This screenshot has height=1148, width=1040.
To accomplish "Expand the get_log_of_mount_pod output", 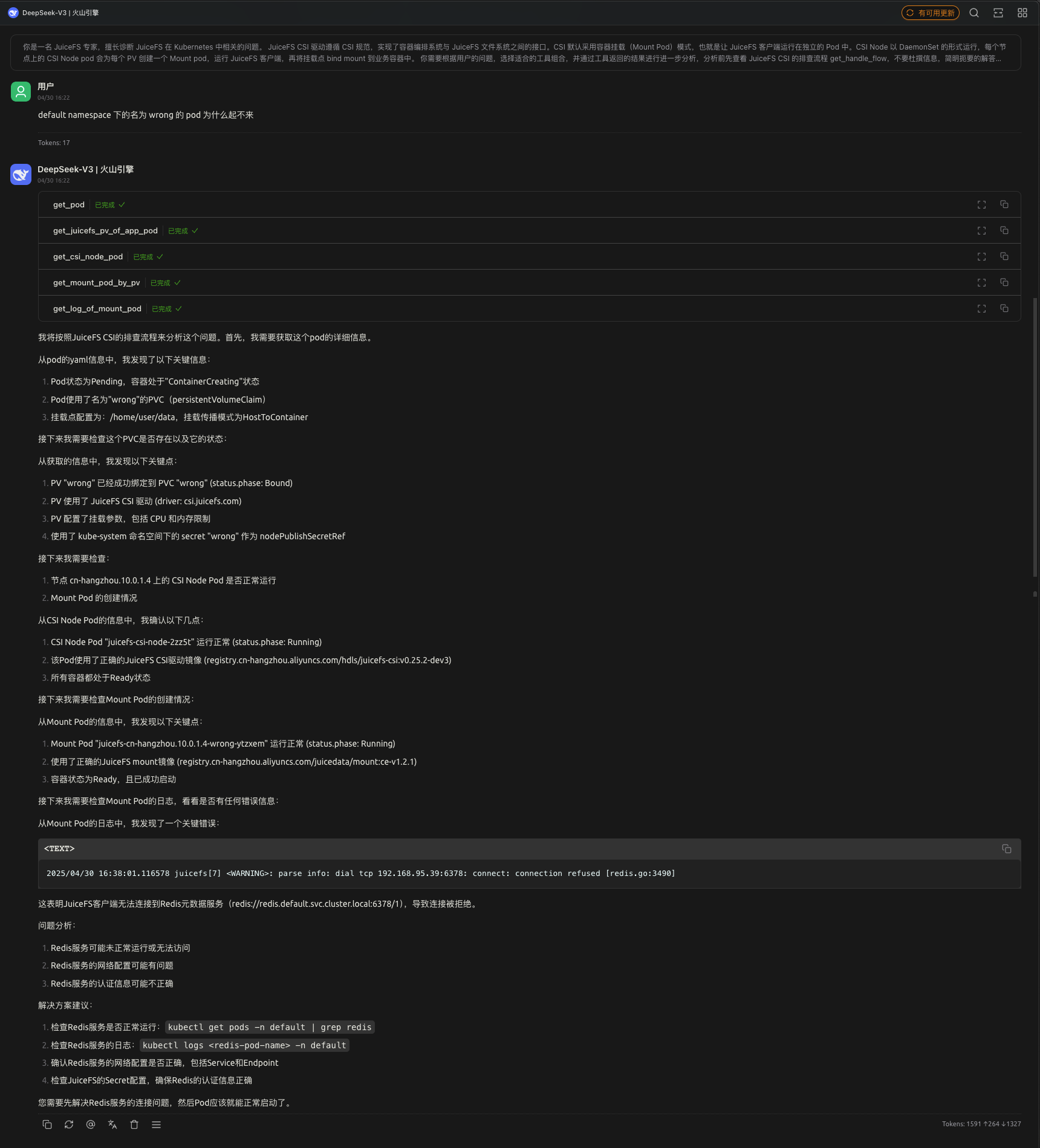I will click(981, 308).
